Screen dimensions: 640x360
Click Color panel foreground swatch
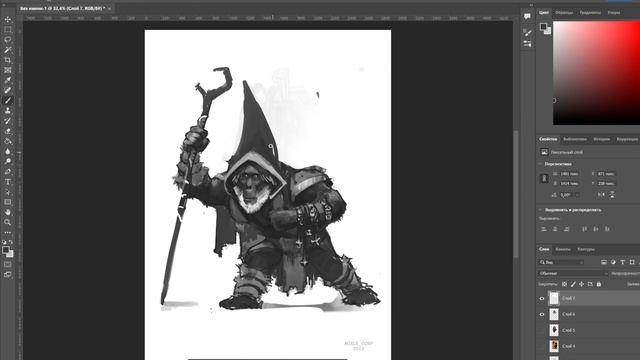(543, 27)
